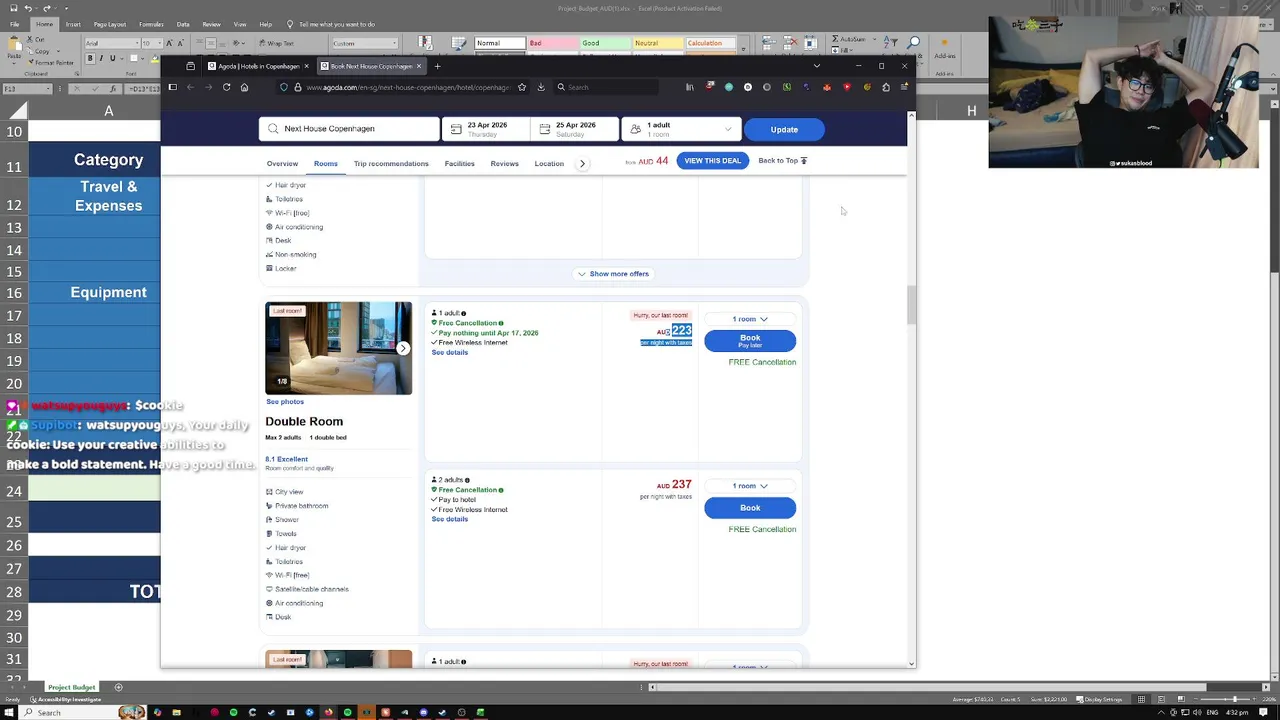The width and height of the screenshot is (1280, 720).
Task: Open 'See details' link under 1 adult offer
Action: coord(450,352)
